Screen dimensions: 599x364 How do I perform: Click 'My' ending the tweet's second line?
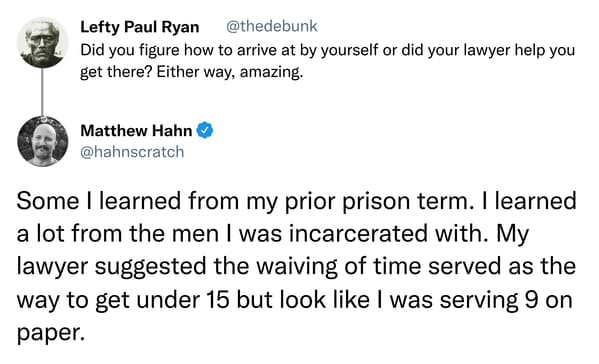tap(512, 235)
